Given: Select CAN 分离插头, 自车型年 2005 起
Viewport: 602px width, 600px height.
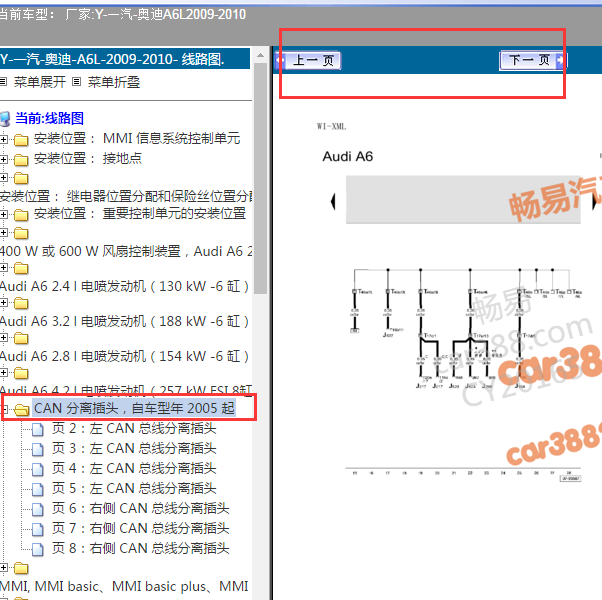Looking at the screenshot, I should 134,408.
